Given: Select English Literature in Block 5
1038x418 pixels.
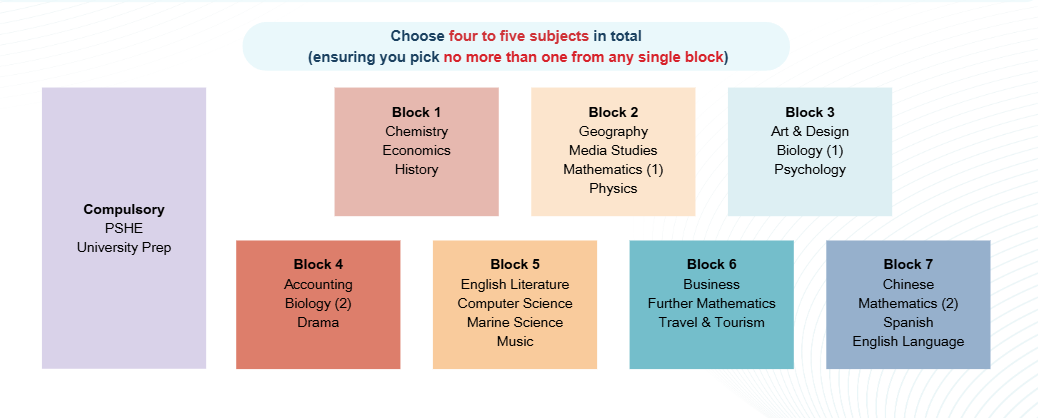Looking at the screenshot, I should pyautogui.click(x=515, y=284).
